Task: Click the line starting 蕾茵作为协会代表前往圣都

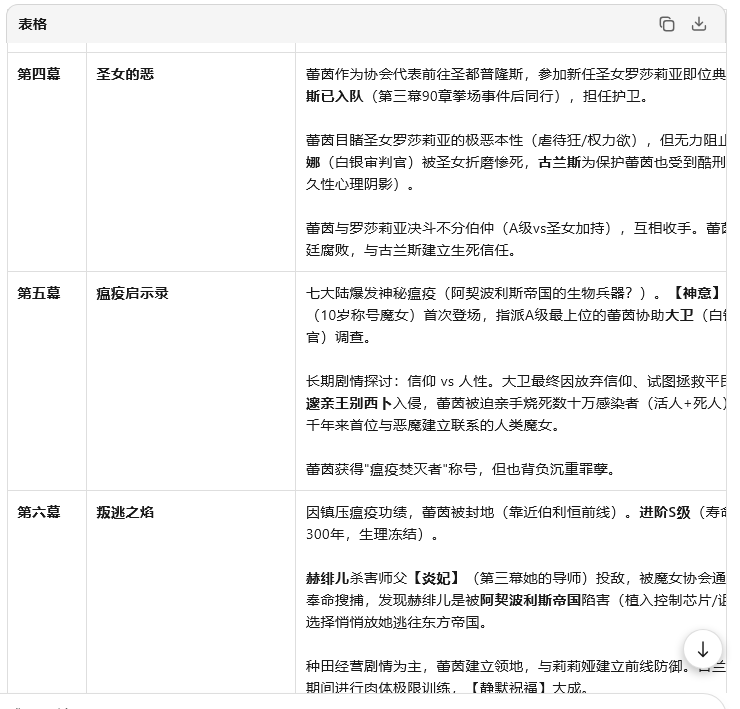Action: pyautogui.click(x=516, y=74)
